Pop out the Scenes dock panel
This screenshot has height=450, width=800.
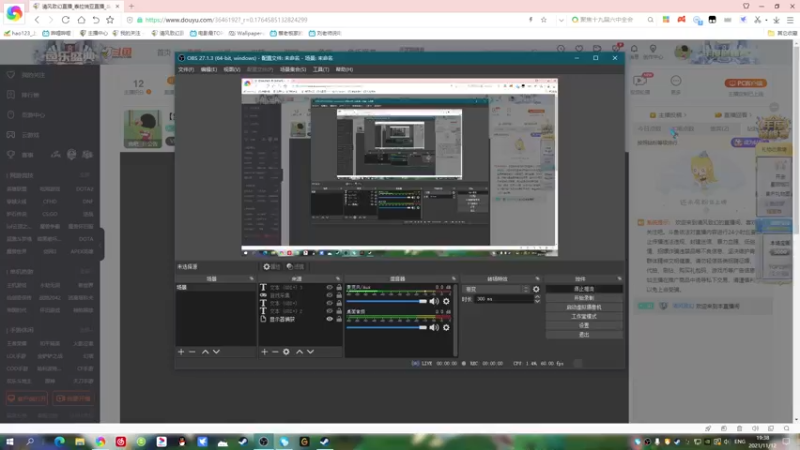(x=252, y=279)
